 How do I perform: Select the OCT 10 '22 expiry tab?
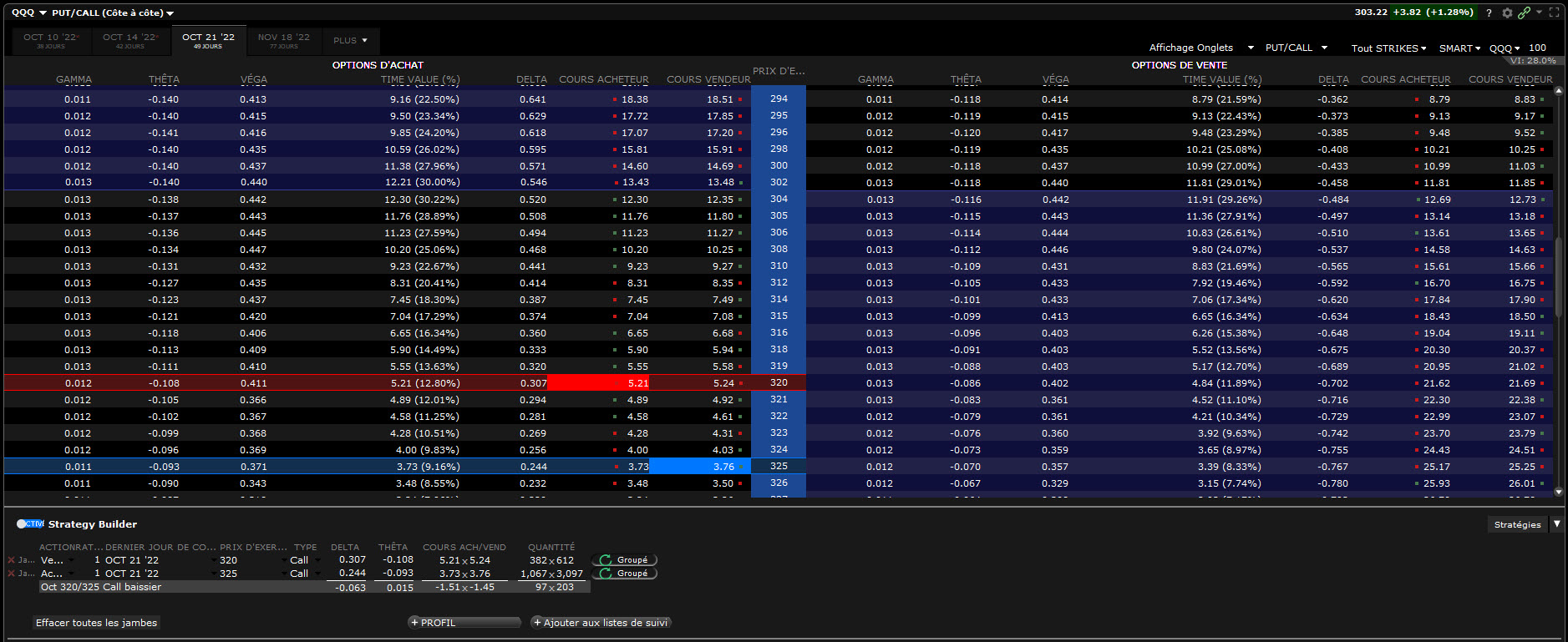point(50,40)
